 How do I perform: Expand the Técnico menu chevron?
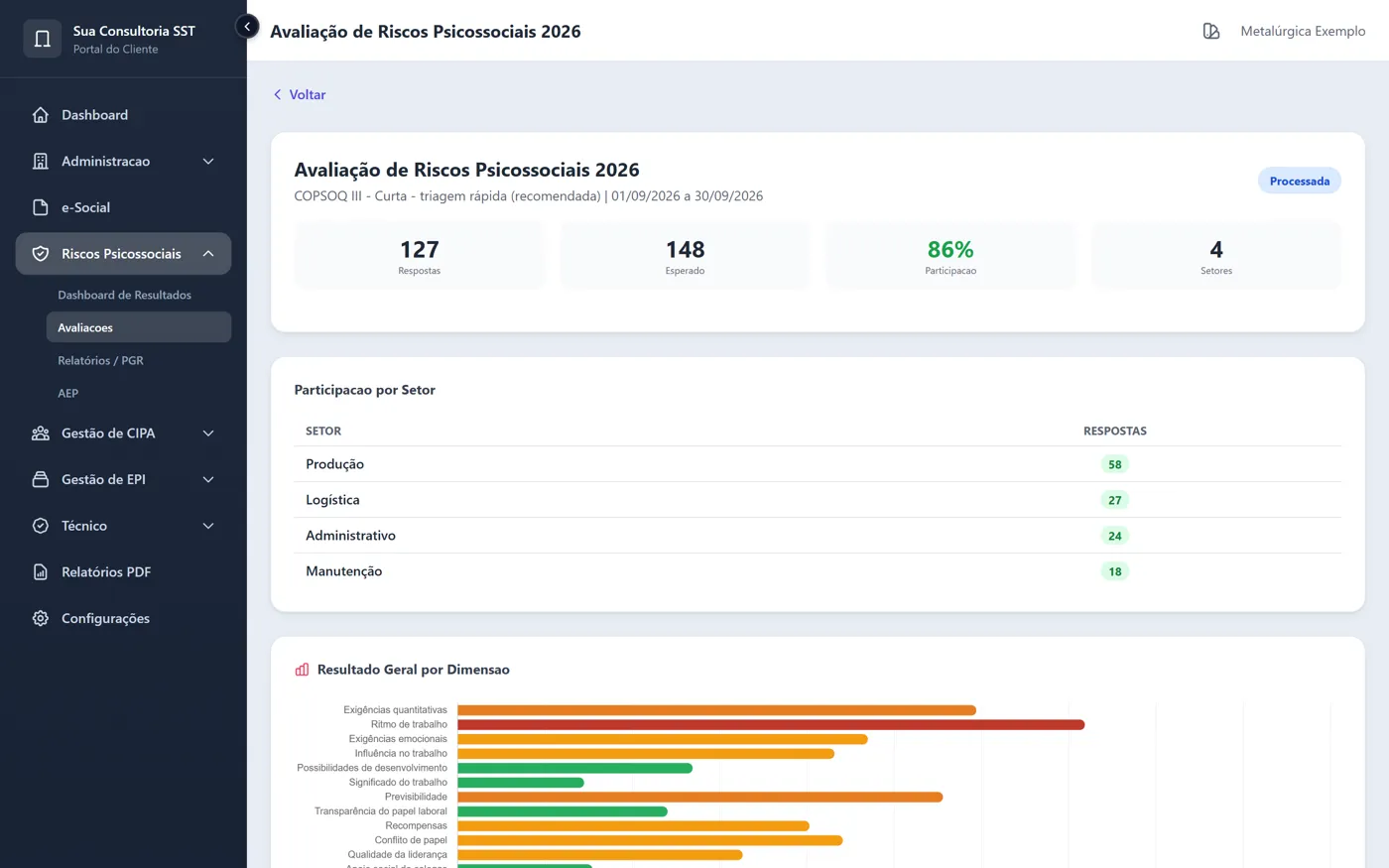coord(208,526)
